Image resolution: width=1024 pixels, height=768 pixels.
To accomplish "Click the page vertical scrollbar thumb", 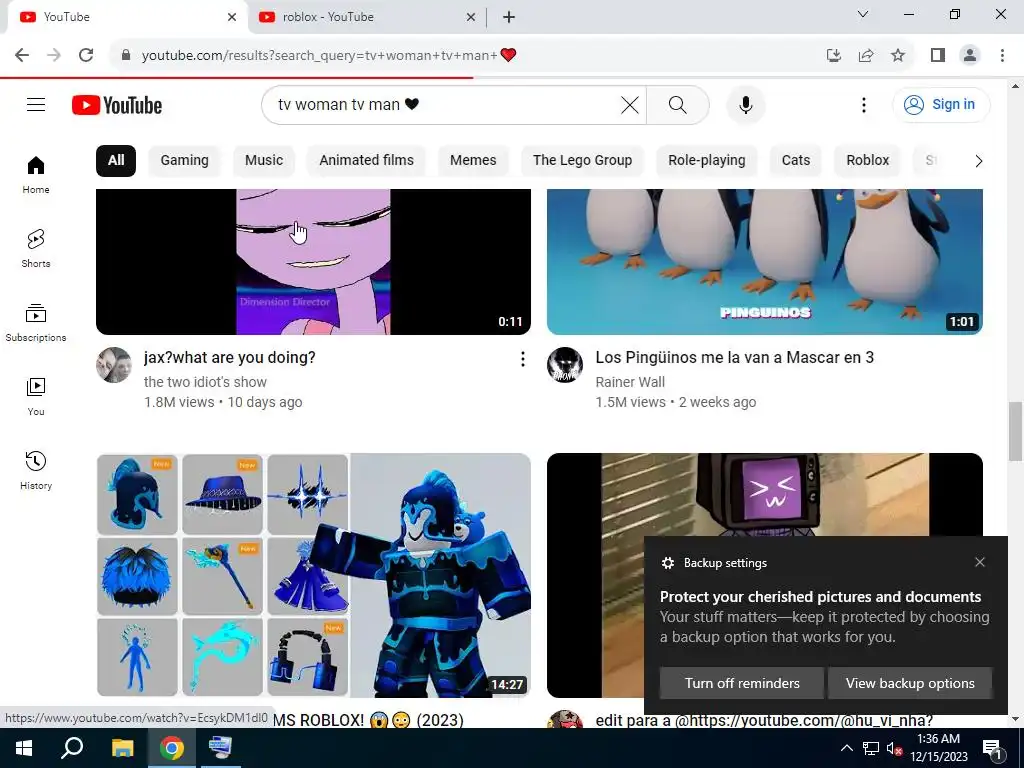I will pos(1015,431).
